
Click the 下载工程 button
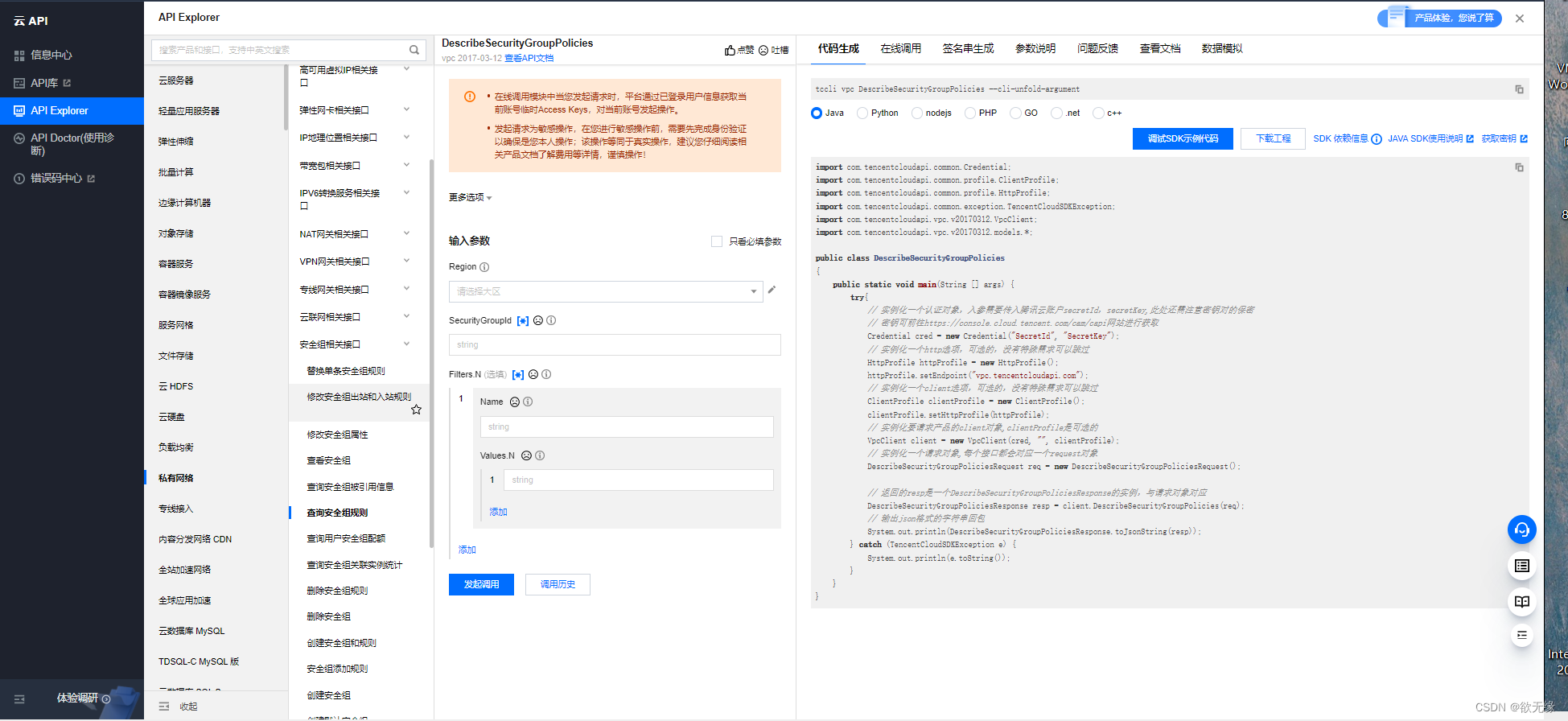coord(1273,138)
